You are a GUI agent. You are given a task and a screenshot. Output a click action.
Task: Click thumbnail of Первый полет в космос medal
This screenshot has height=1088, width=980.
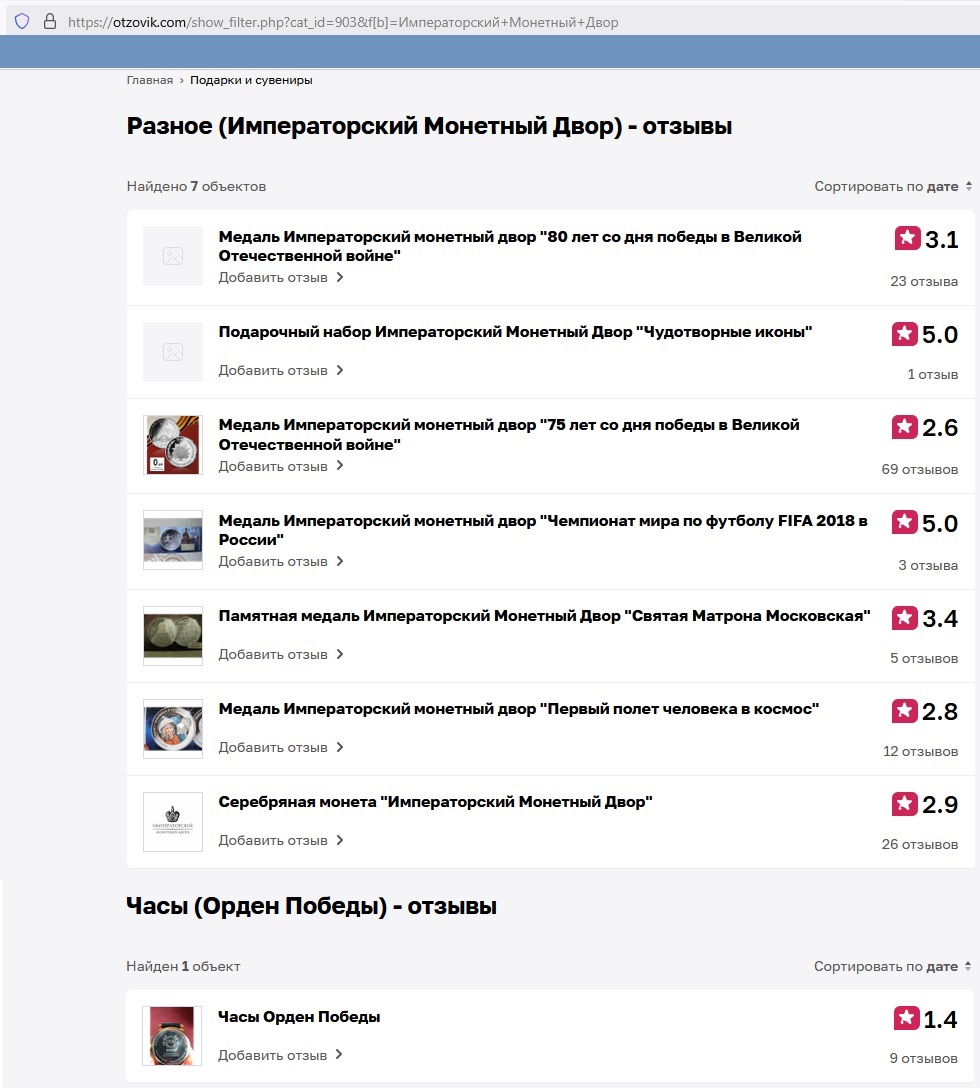coord(173,729)
